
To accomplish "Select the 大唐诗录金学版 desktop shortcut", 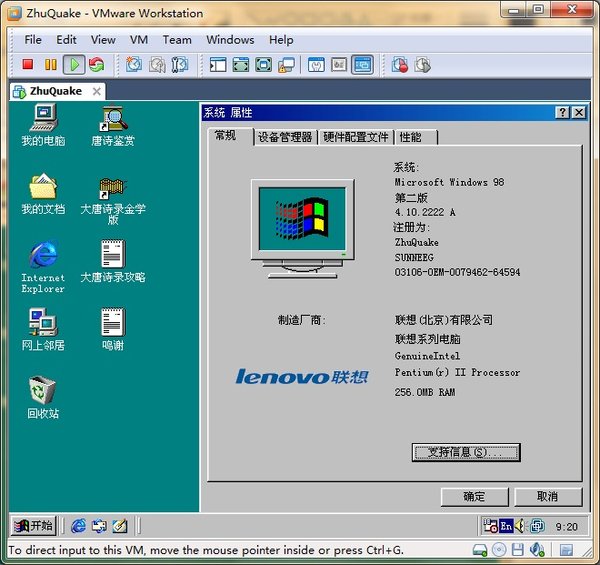I will pos(113,201).
